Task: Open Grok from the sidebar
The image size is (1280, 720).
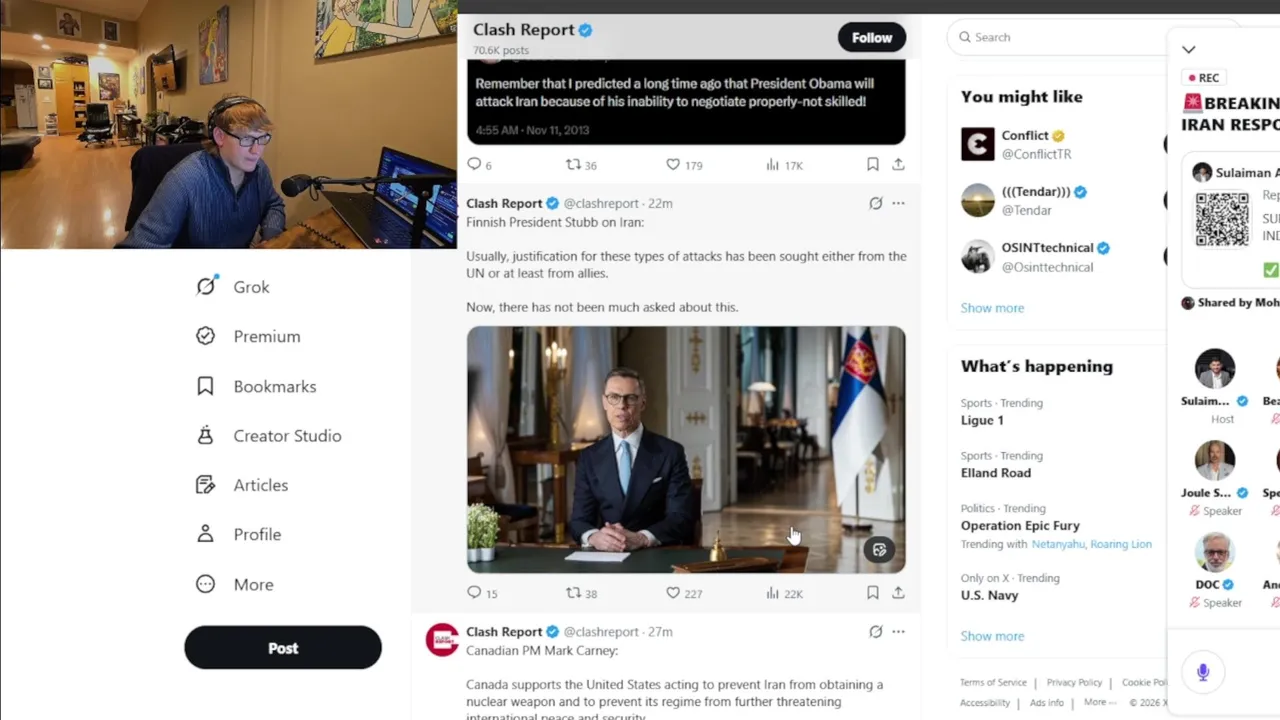Action: (x=232, y=287)
